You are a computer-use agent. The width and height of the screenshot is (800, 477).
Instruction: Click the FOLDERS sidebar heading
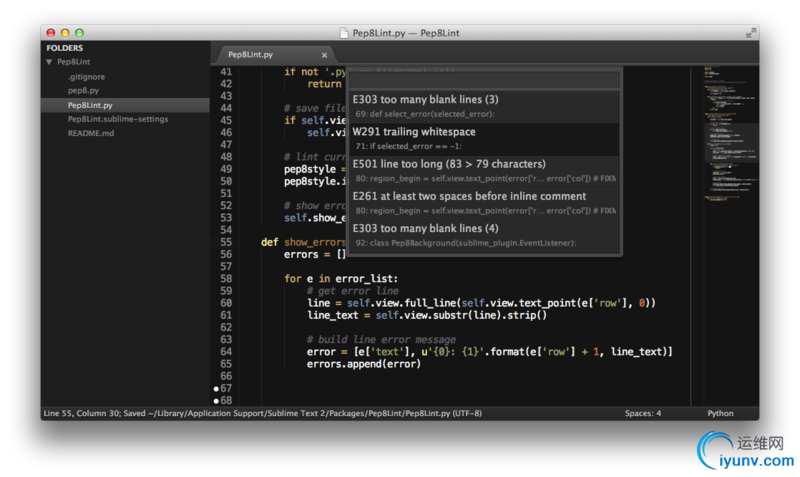(64, 48)
